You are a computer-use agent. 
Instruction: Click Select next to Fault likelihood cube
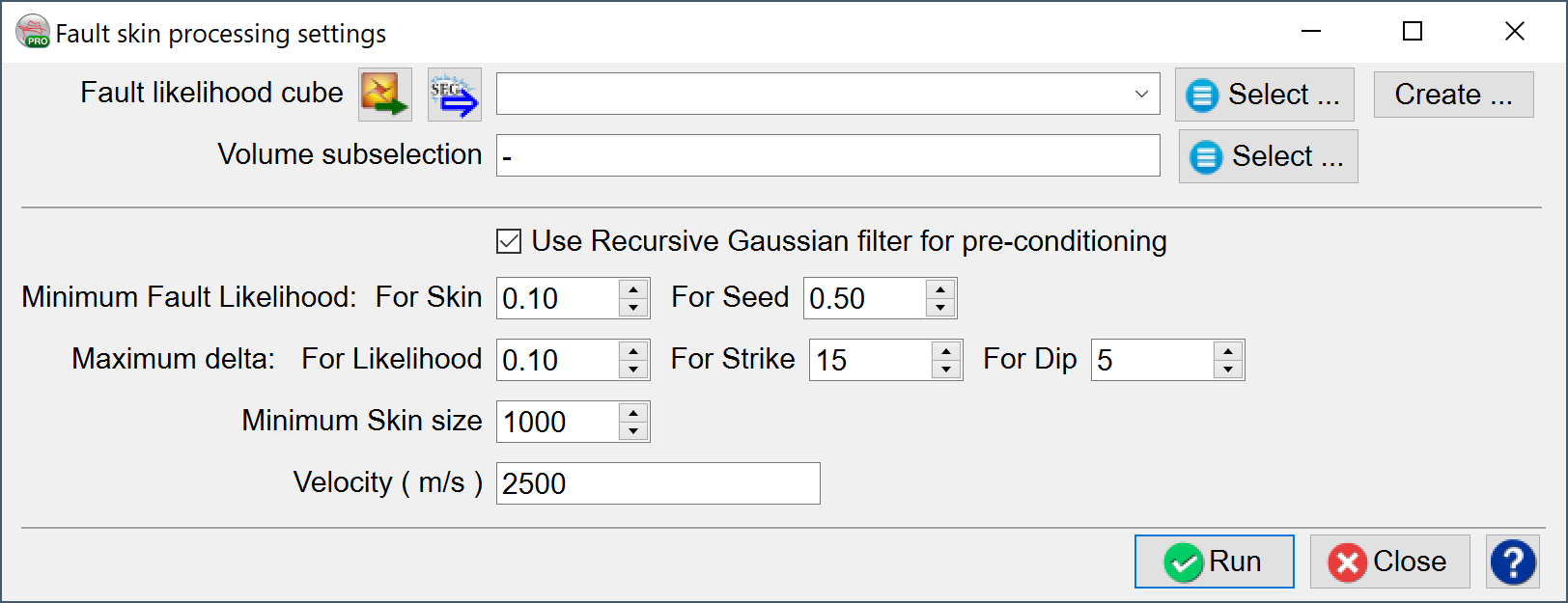coord(1264,95)
